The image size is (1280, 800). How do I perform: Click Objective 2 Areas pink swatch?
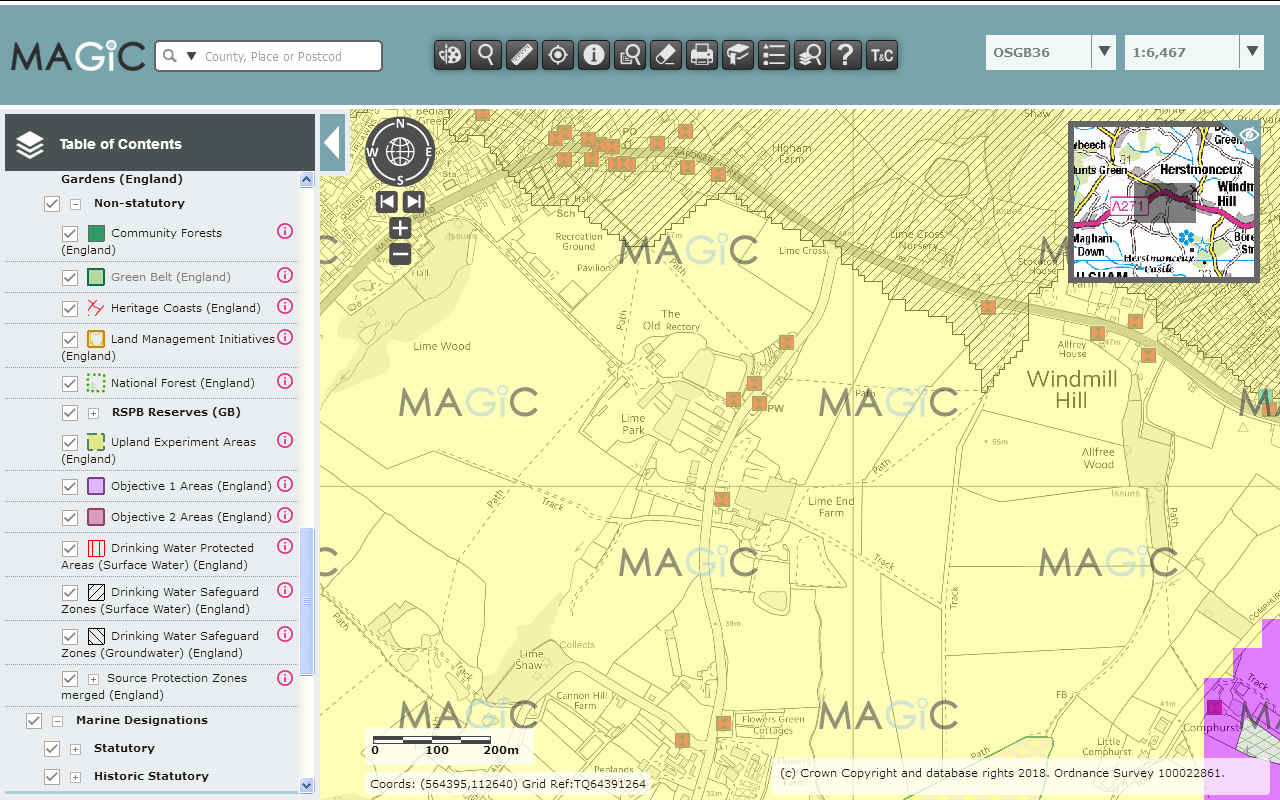click(96, 517)
